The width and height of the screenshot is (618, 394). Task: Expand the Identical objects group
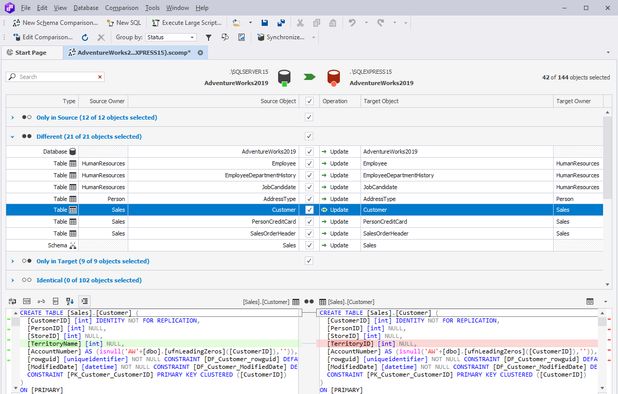tap(13, 280)
